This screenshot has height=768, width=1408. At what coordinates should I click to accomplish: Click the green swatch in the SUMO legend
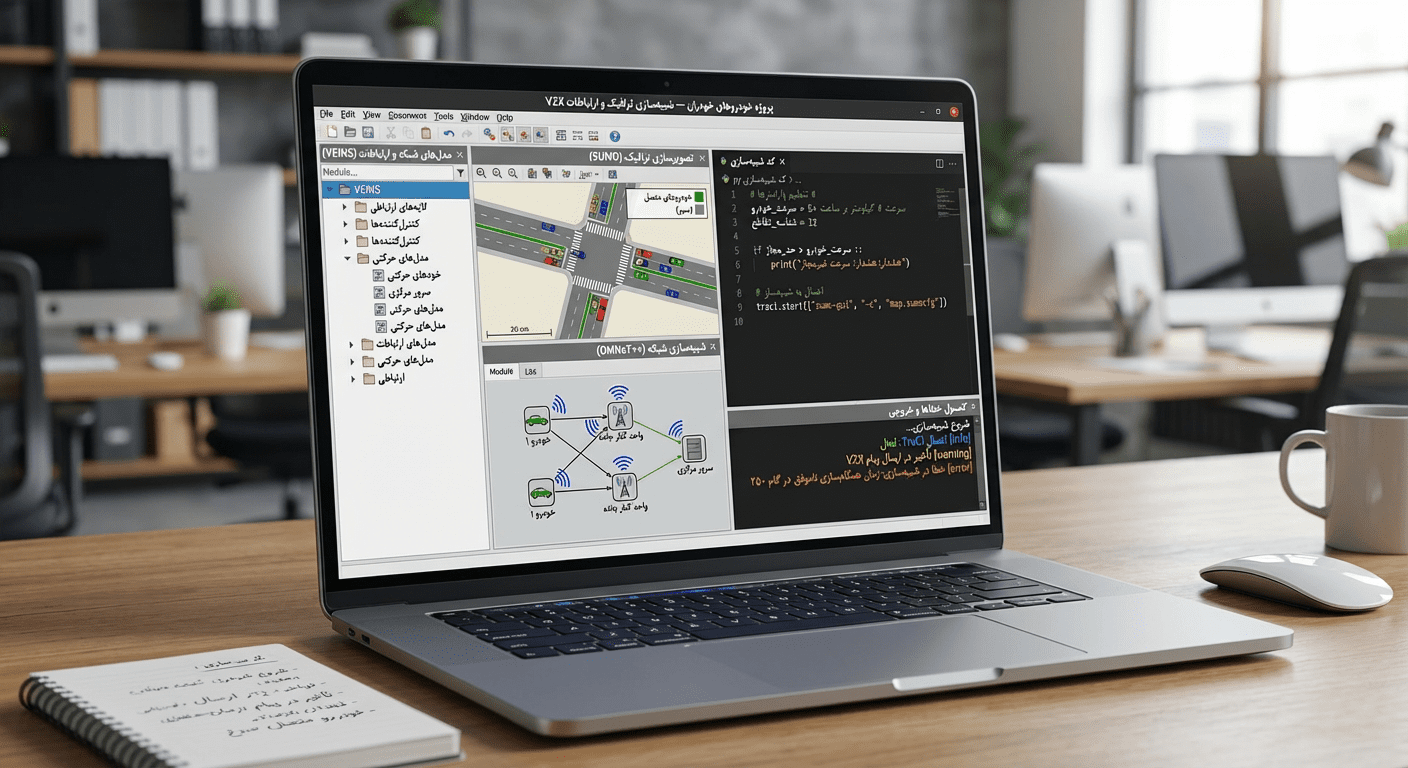[699, 198]
